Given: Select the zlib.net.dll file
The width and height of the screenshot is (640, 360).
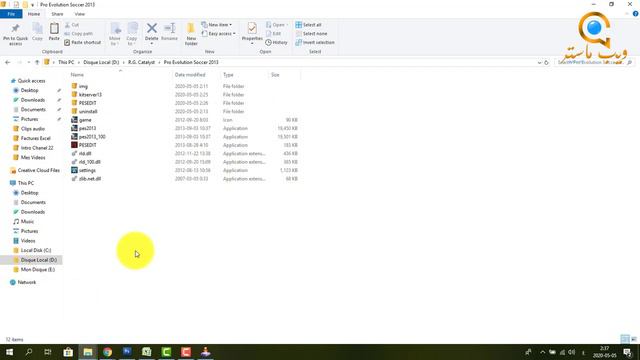Looking at the screenshot, I should tap(86, 179).
